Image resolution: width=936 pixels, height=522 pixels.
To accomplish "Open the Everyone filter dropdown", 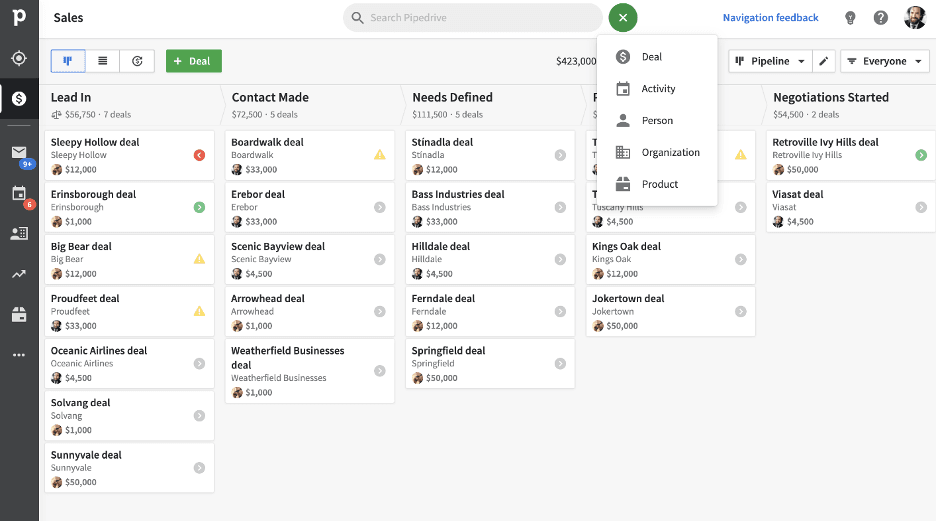I will pos(885,61).
